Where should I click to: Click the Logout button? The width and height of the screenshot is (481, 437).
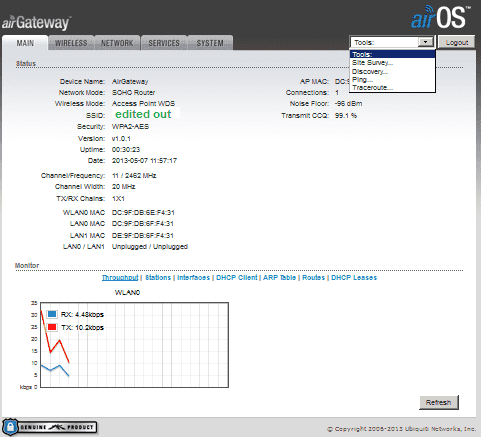(457, 42)
